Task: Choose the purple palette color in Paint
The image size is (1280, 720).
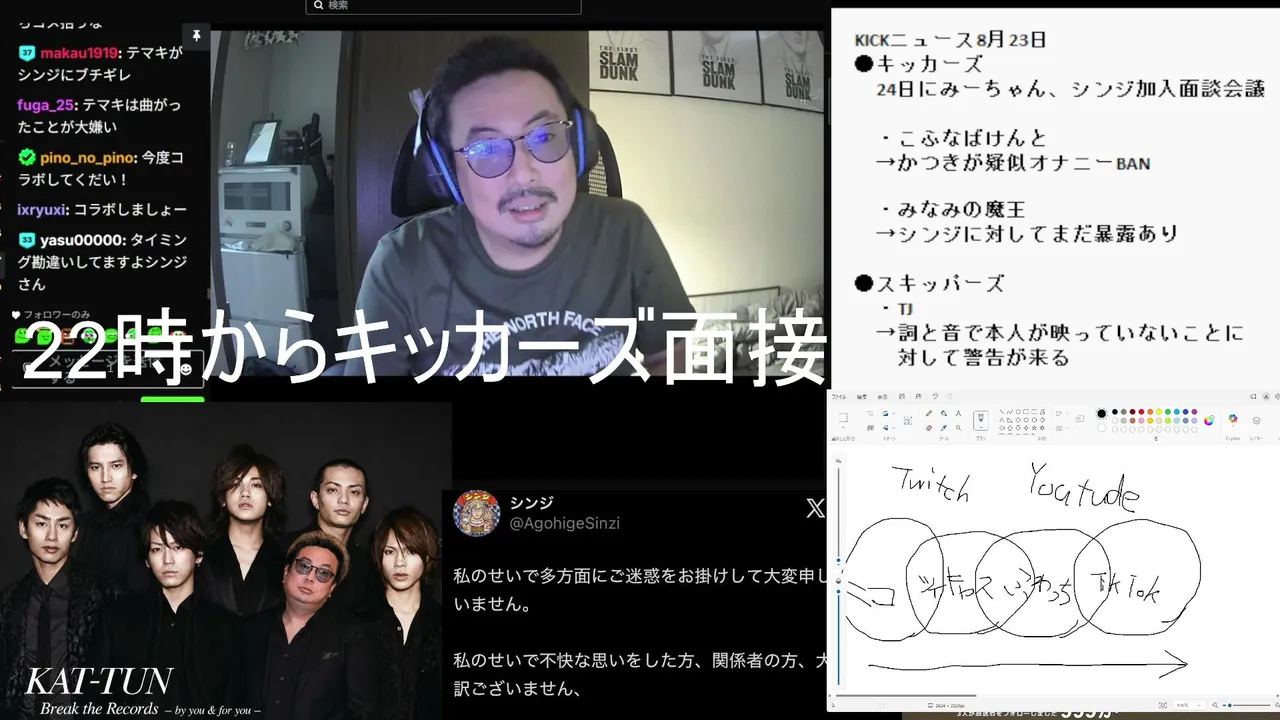Action: [x=1194, y=412]
